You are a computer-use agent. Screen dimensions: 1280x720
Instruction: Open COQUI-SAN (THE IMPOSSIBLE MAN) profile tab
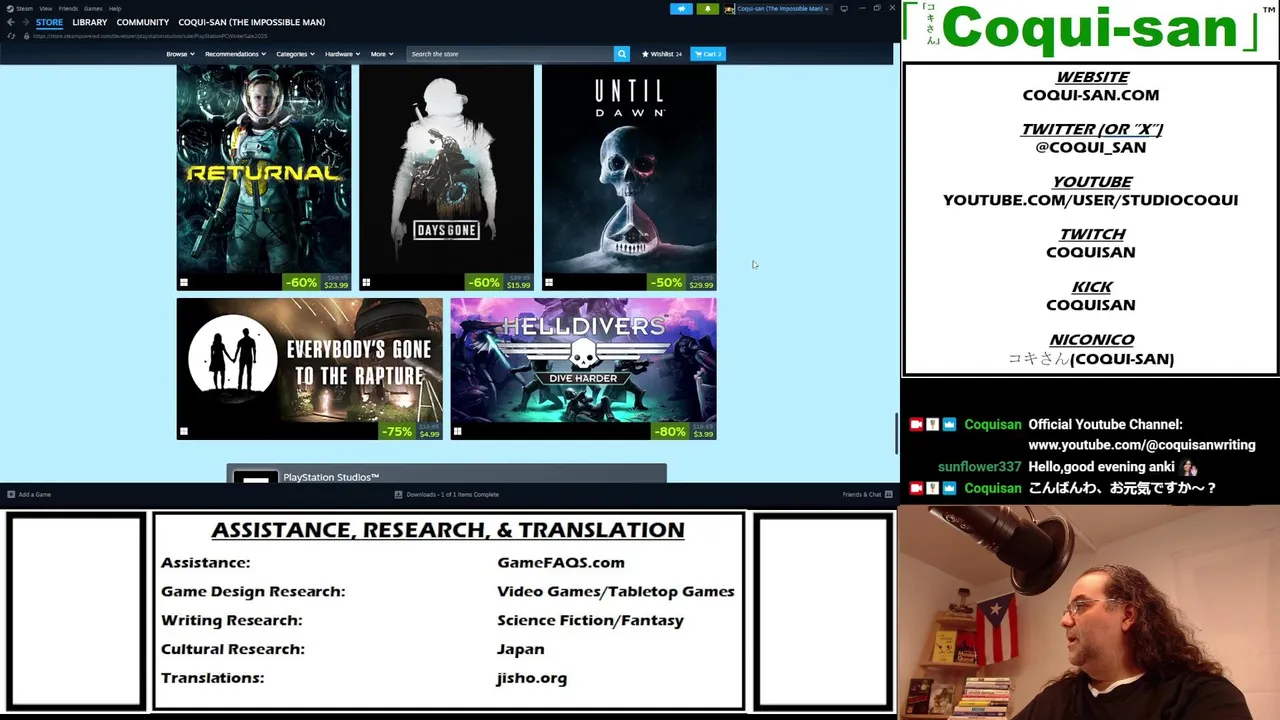251,22
